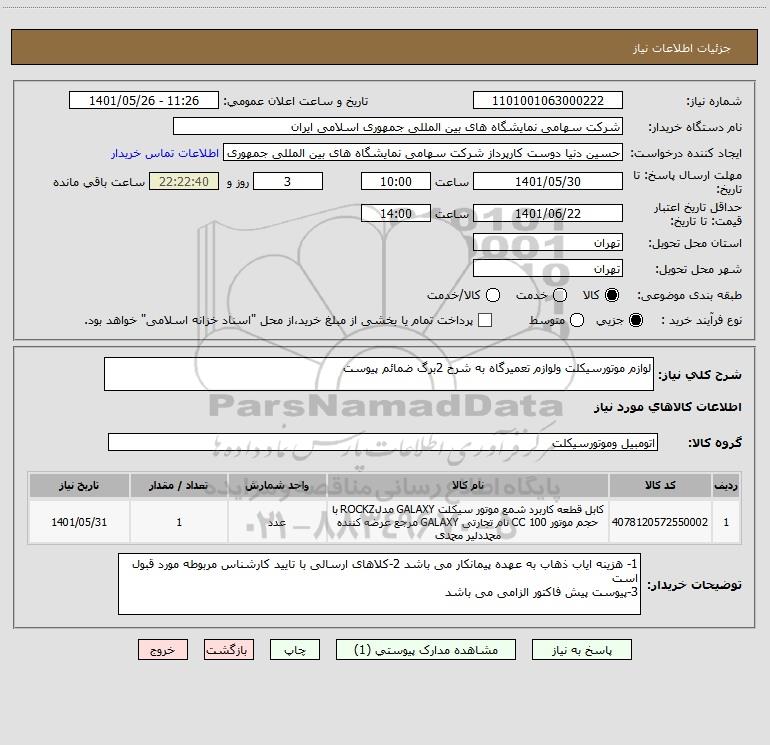
Task: Click the ردیف column header
Action: [x=726, y=486]
